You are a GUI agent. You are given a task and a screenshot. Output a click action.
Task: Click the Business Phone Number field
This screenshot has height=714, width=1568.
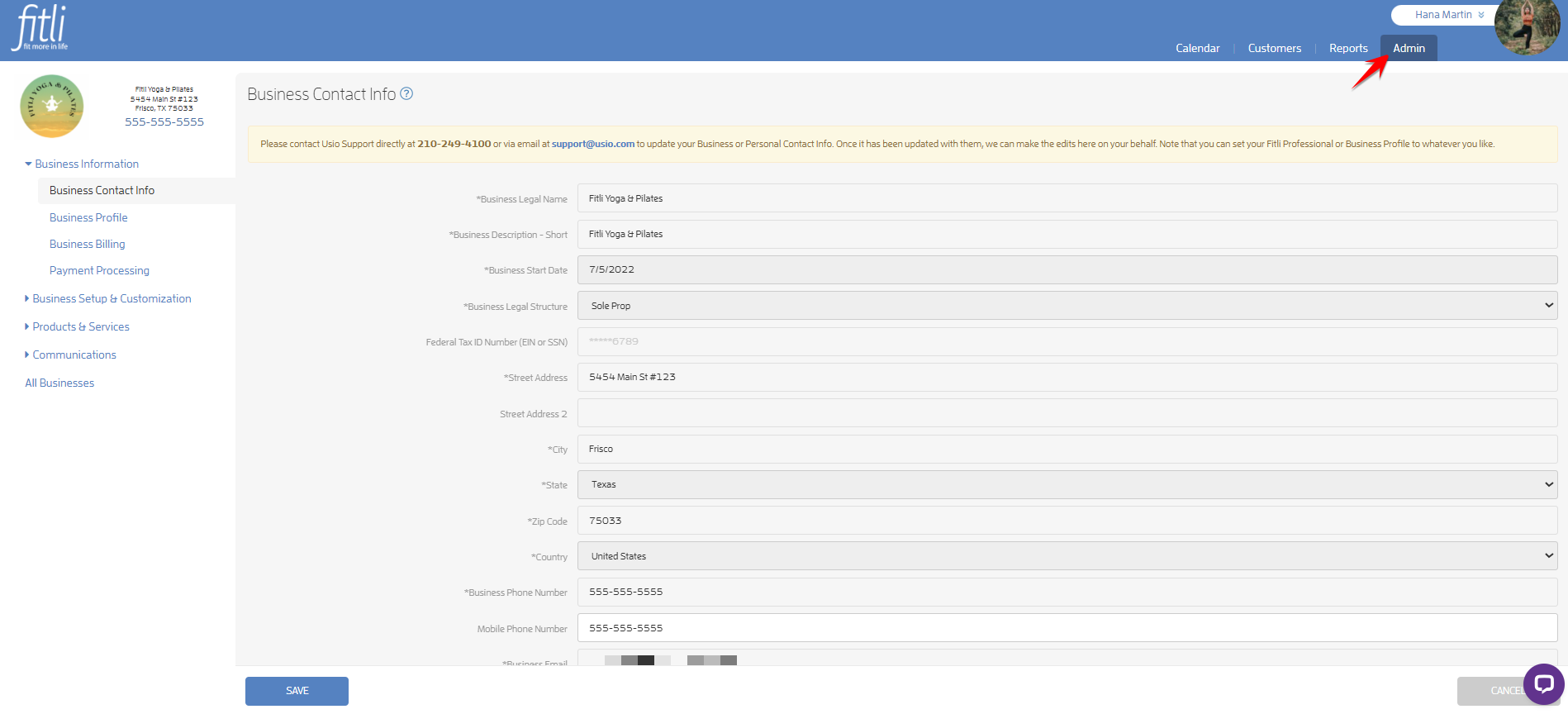coord(1067,593)
